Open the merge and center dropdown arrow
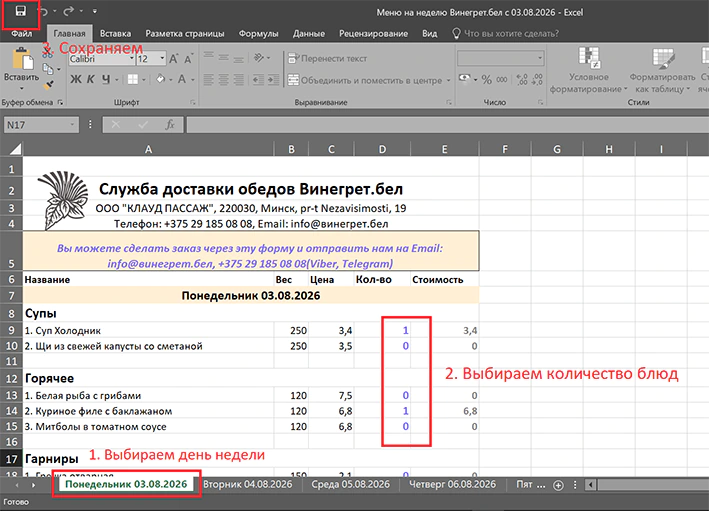The height and width of the screenshot is (511, 709). (449, 80)
